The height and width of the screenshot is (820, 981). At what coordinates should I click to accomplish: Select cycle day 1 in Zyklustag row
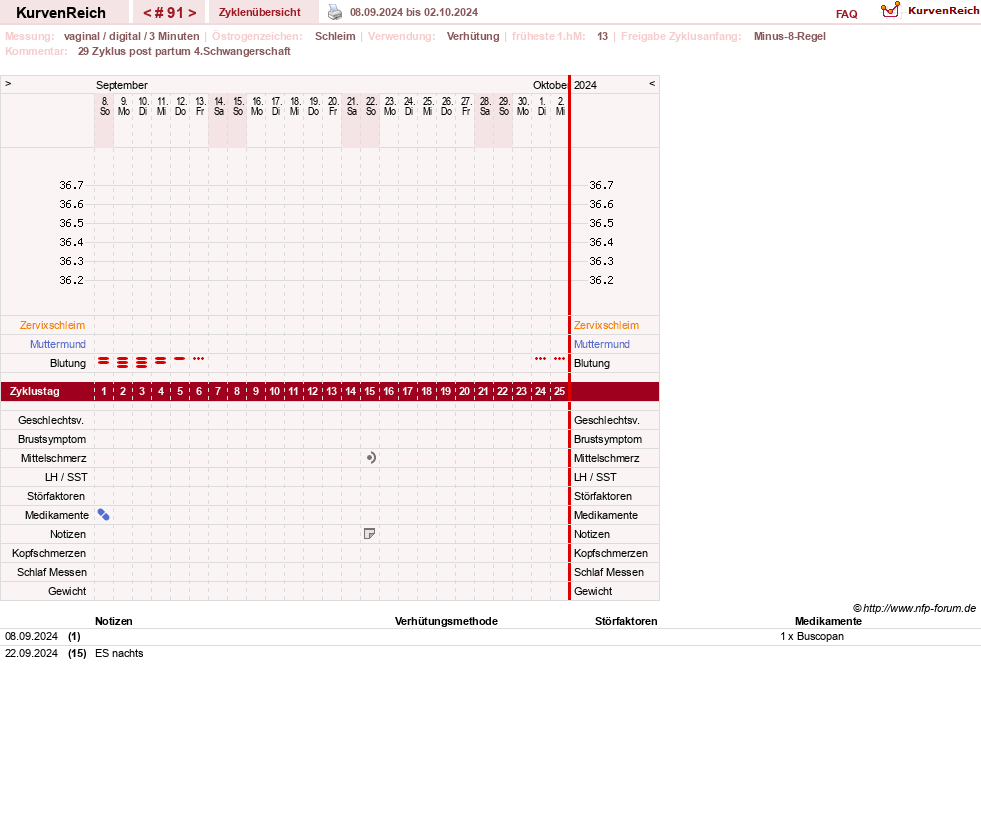coord(104,392)
